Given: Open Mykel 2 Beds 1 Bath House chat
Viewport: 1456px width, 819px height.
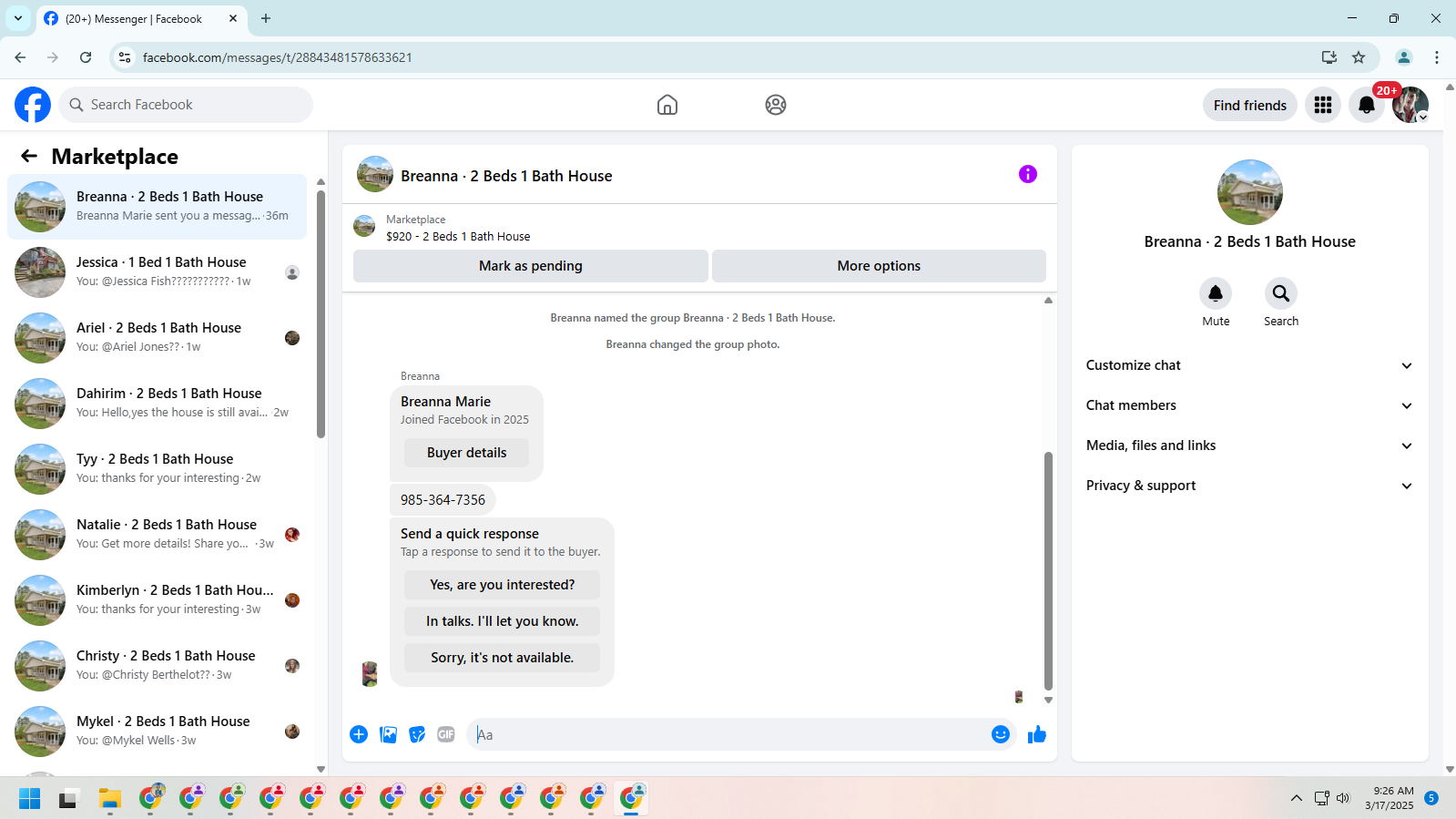Looking at the screenshot, I should (x=157, y=732).
